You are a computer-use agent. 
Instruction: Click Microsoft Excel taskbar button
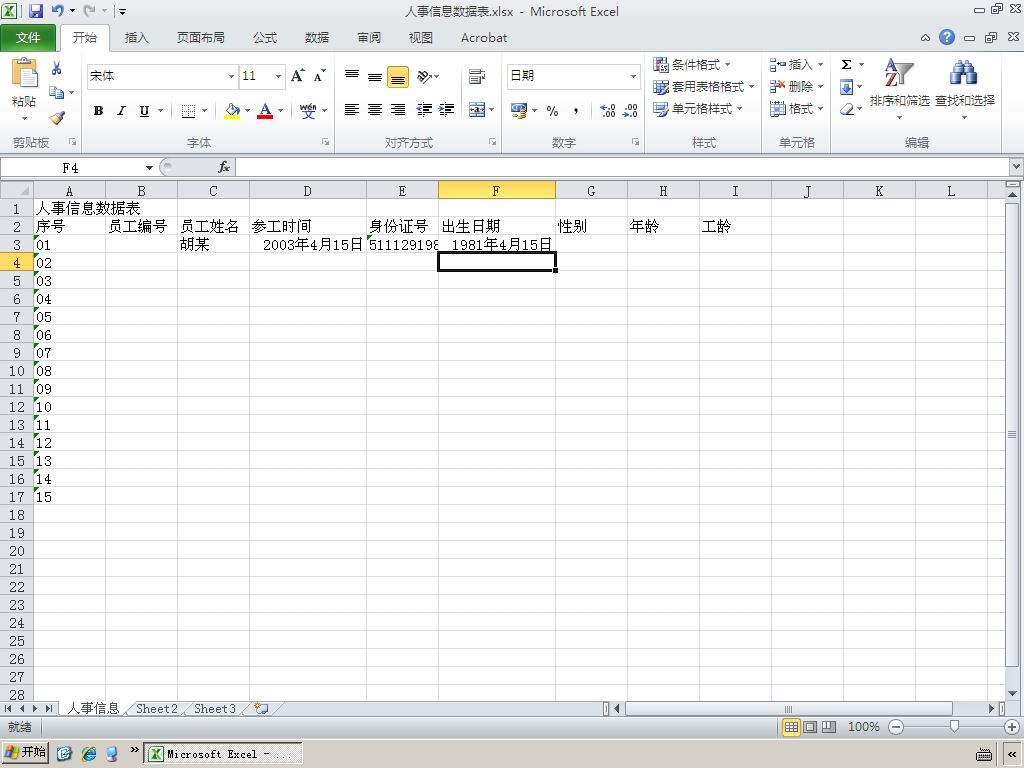click(x=223, y=754)
